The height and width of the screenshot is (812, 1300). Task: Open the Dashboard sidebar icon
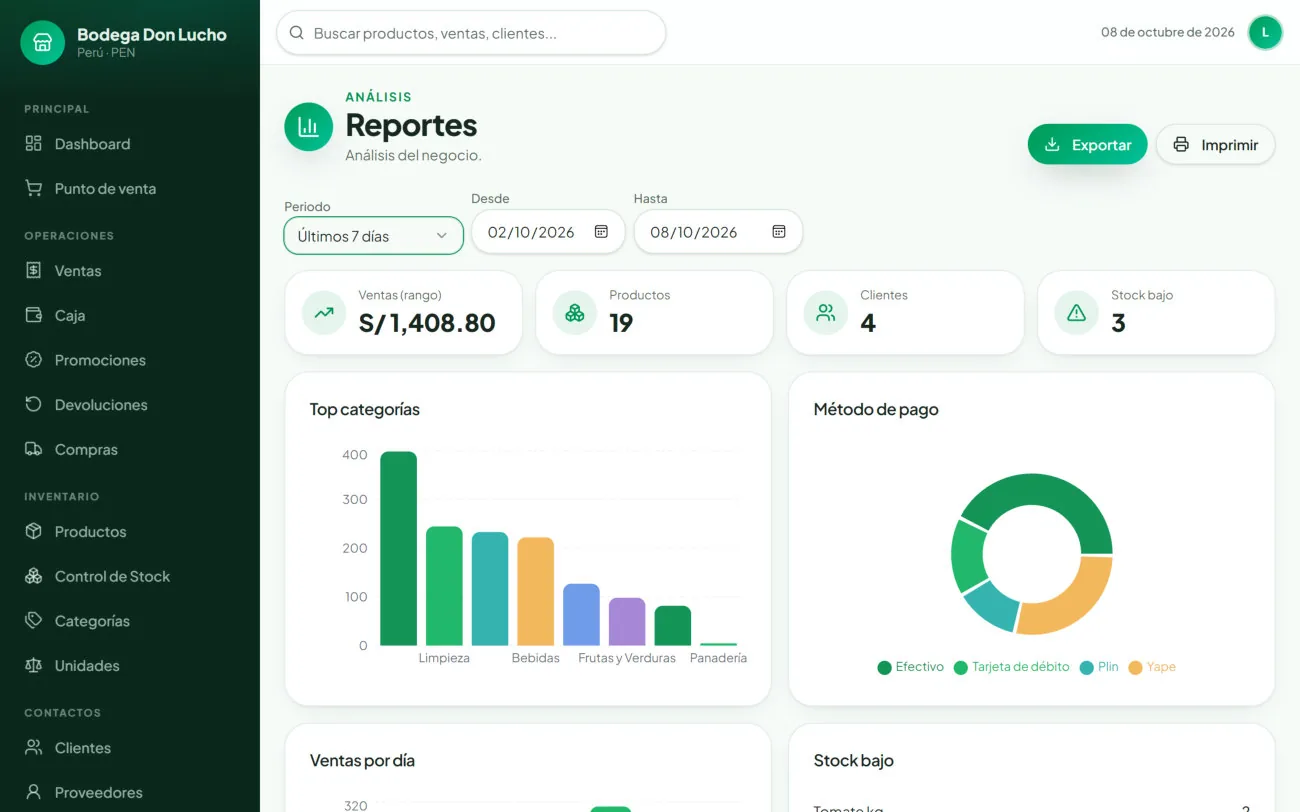click(34, 144)
